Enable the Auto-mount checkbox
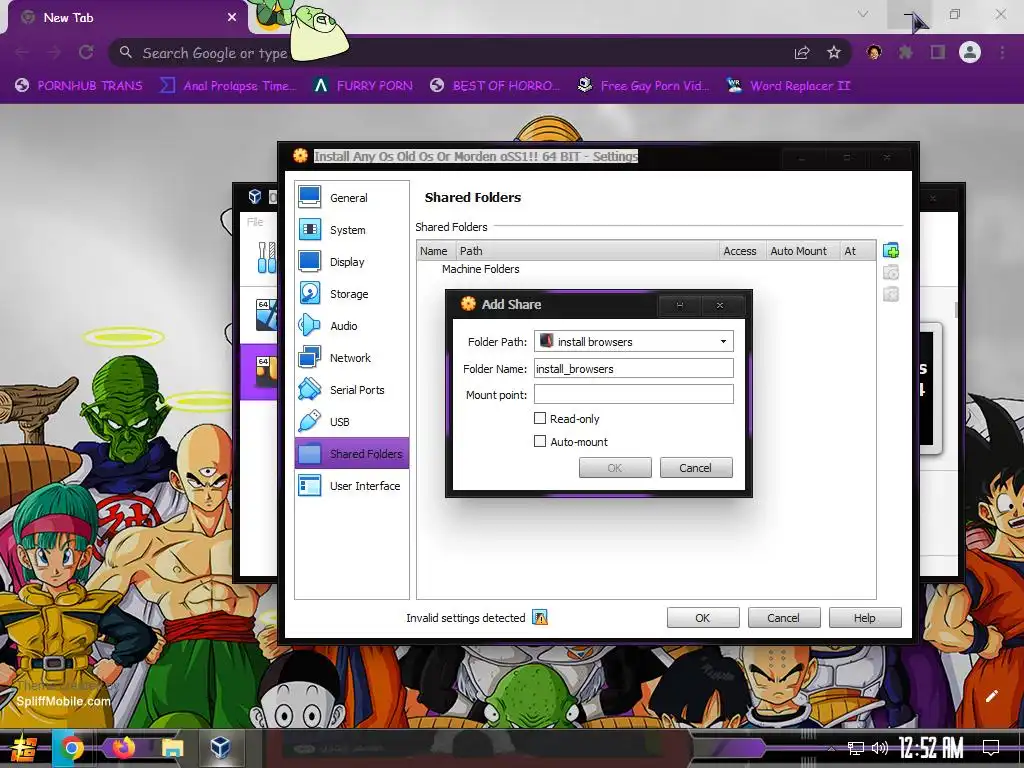 pos(540,441)
